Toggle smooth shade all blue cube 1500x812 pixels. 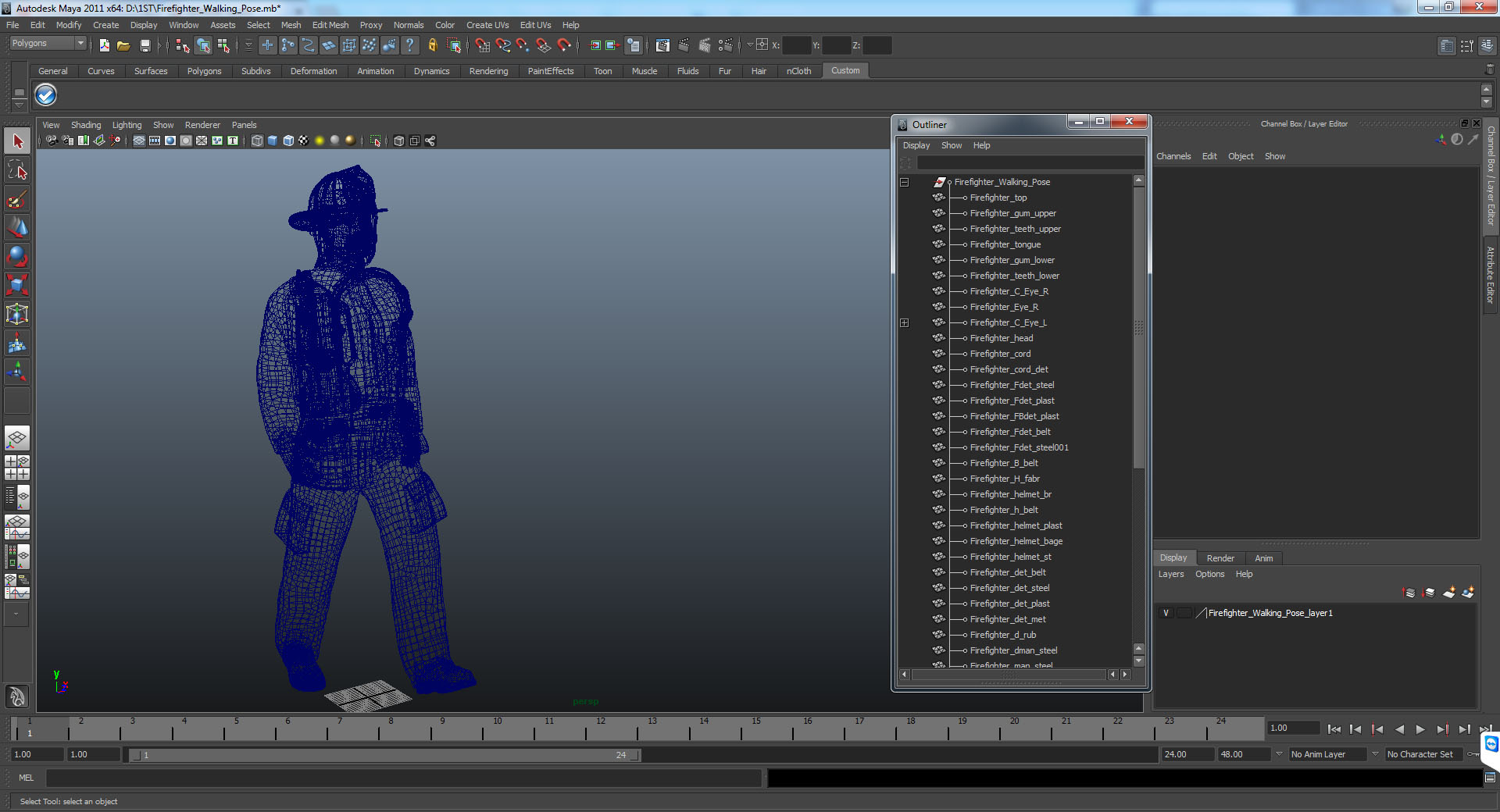click(x=273, y=141)
